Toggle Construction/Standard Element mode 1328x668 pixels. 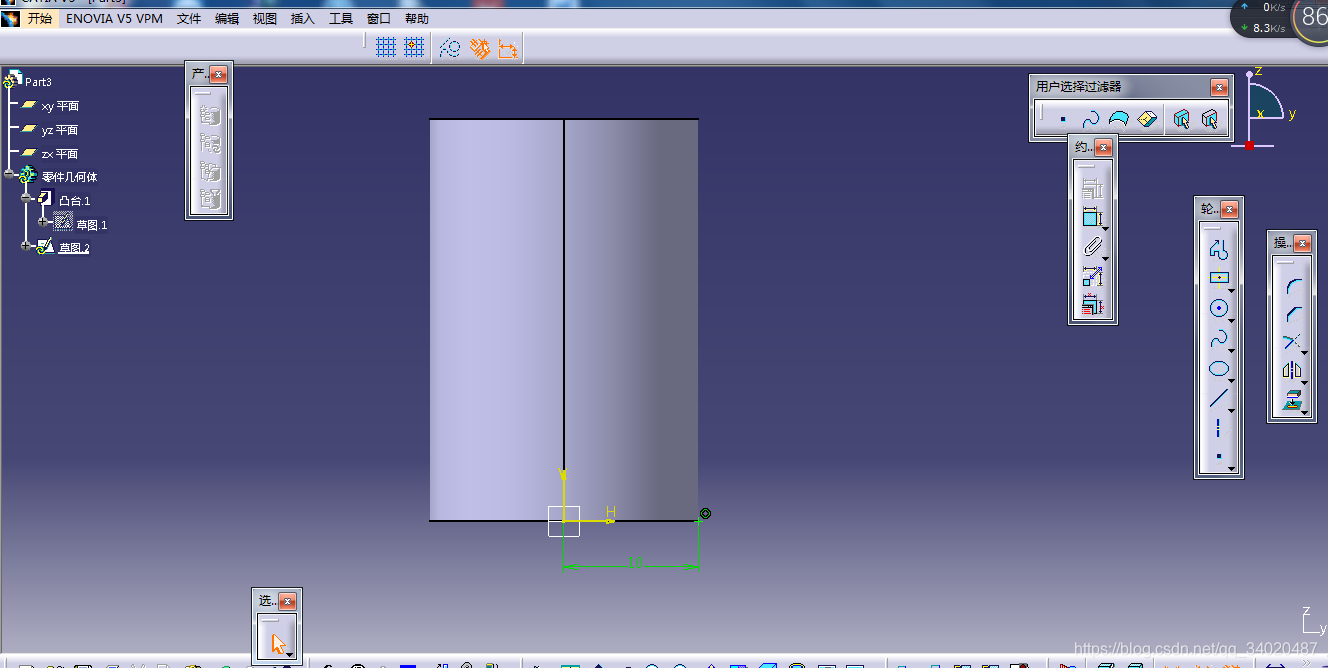450,47
